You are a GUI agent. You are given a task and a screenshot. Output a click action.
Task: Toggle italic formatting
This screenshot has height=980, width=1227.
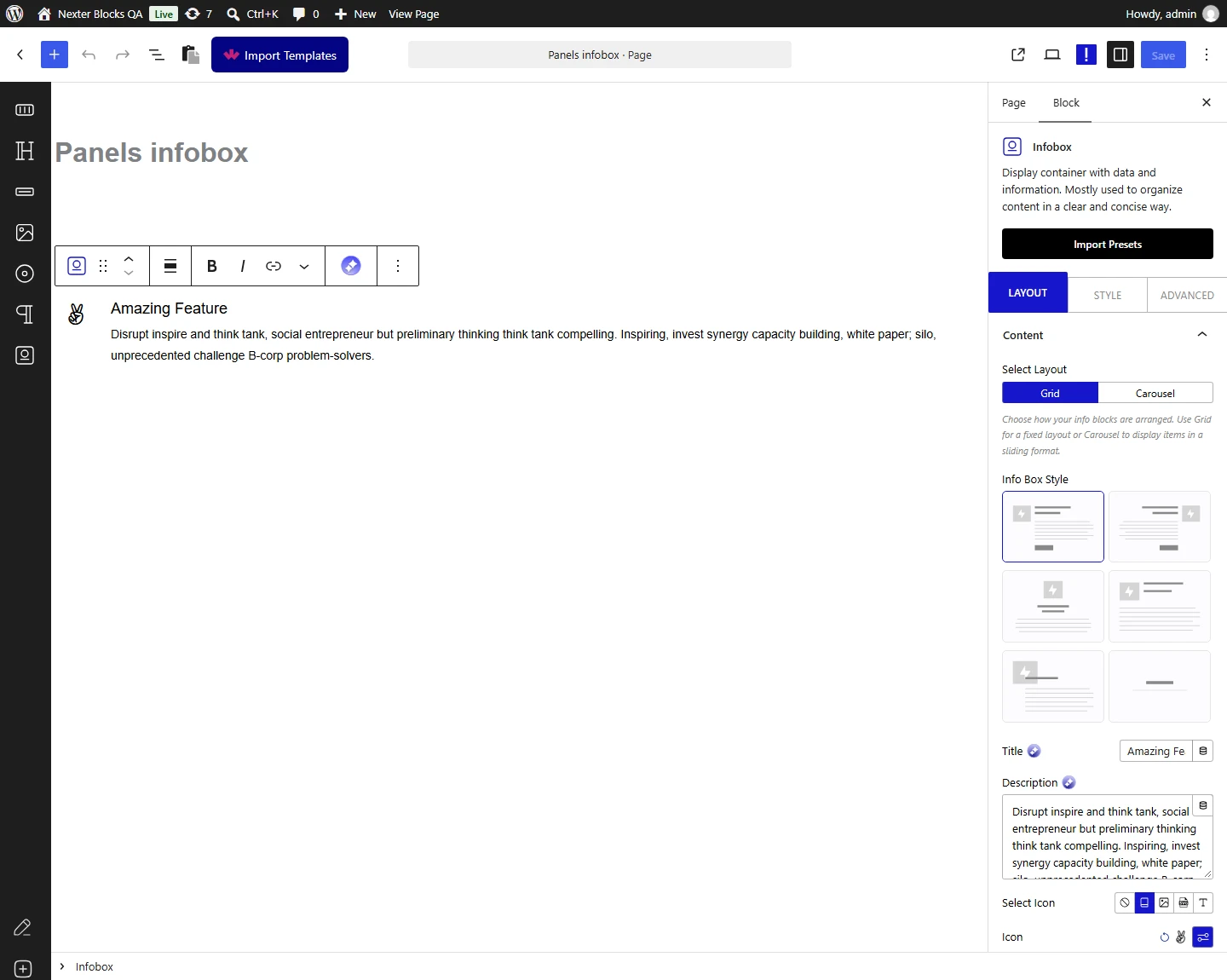243,266
